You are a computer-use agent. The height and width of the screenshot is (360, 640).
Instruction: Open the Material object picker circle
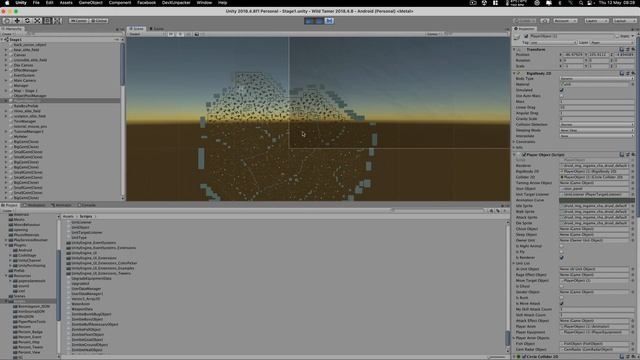pos(633,84)
